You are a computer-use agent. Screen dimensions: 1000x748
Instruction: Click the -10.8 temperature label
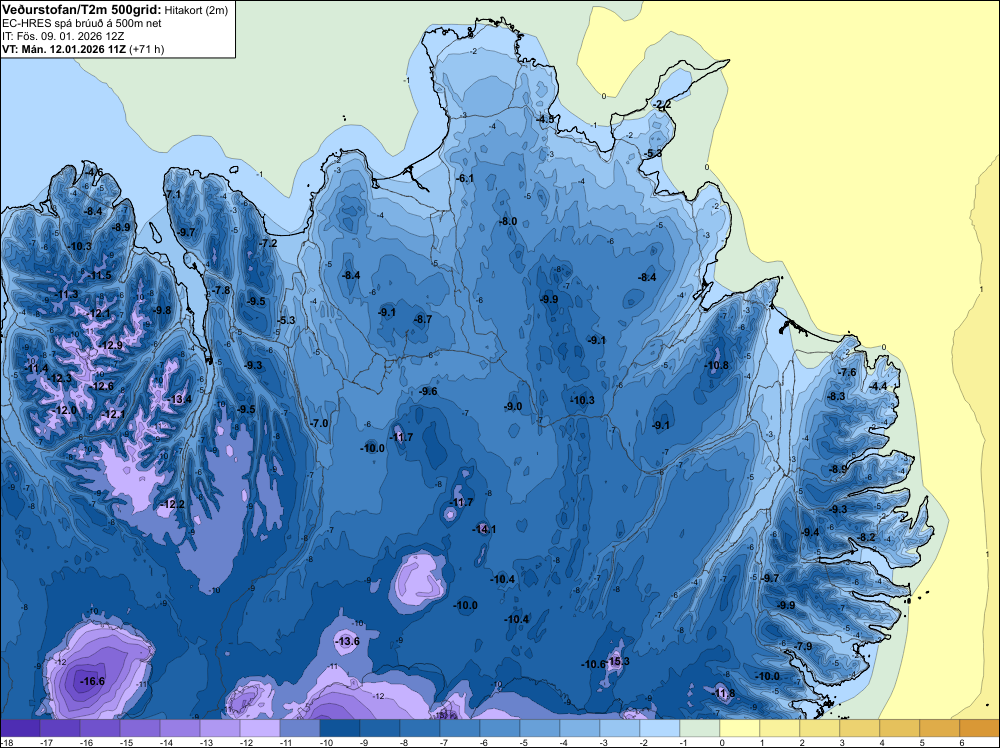tap(717, 365)
